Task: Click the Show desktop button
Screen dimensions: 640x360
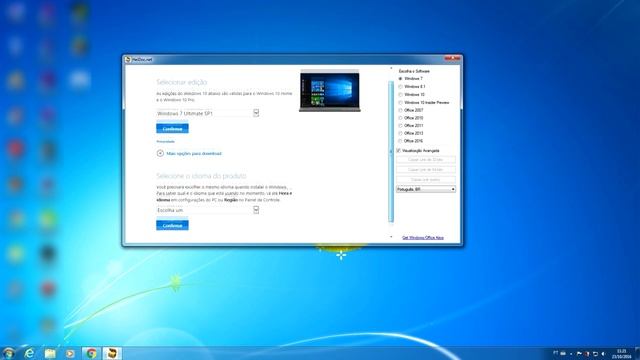Action: pyautogui.click(x=638, y=353)
